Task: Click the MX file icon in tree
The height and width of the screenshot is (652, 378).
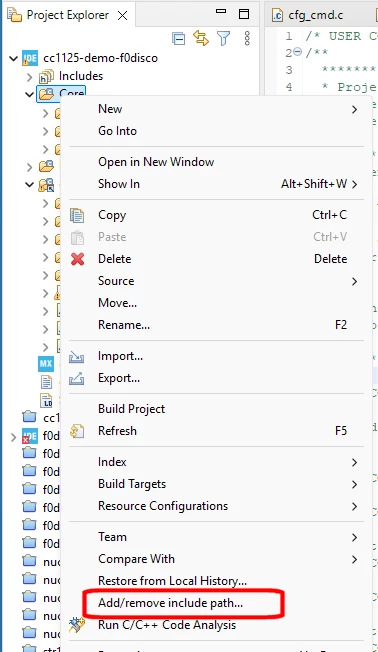Action: tap(46, 364)
